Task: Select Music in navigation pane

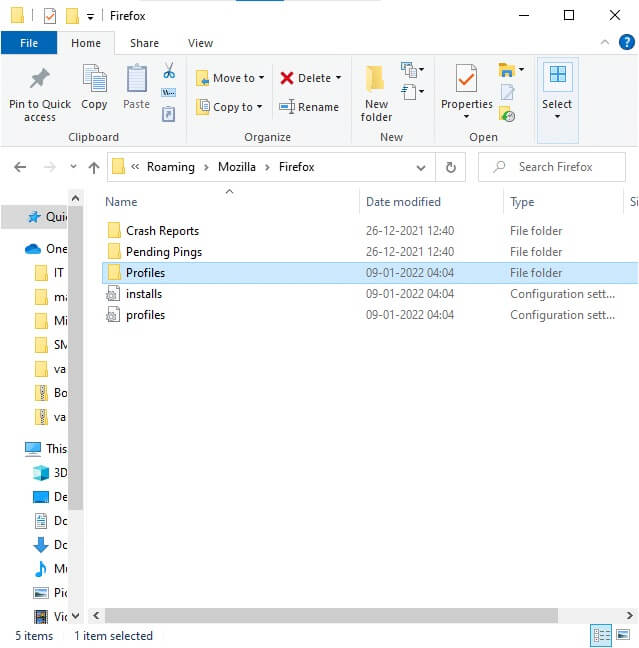Action: [x=50, y=569]
